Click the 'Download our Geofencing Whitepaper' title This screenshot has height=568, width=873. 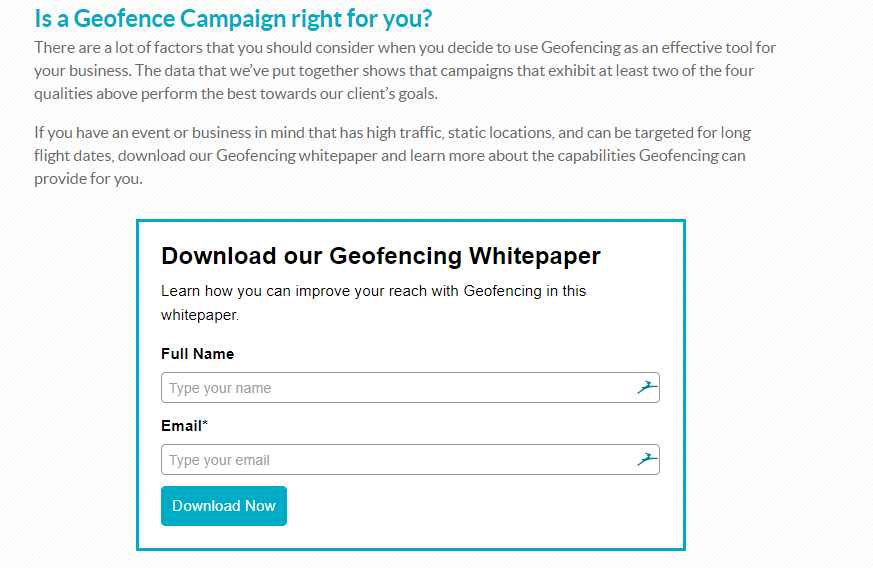pyautogui.click(x=381, y=256)
